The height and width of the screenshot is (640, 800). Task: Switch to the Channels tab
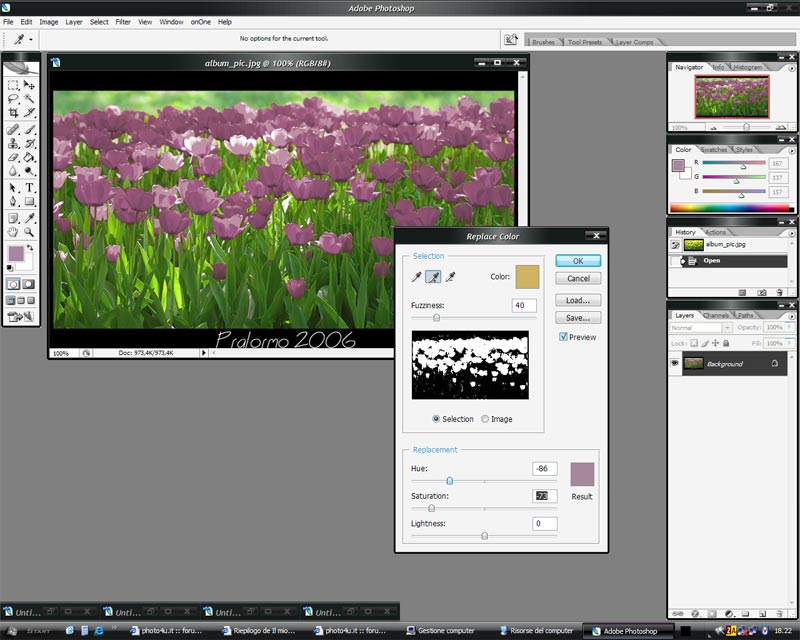pyautogui.click(x=716, y=315)
